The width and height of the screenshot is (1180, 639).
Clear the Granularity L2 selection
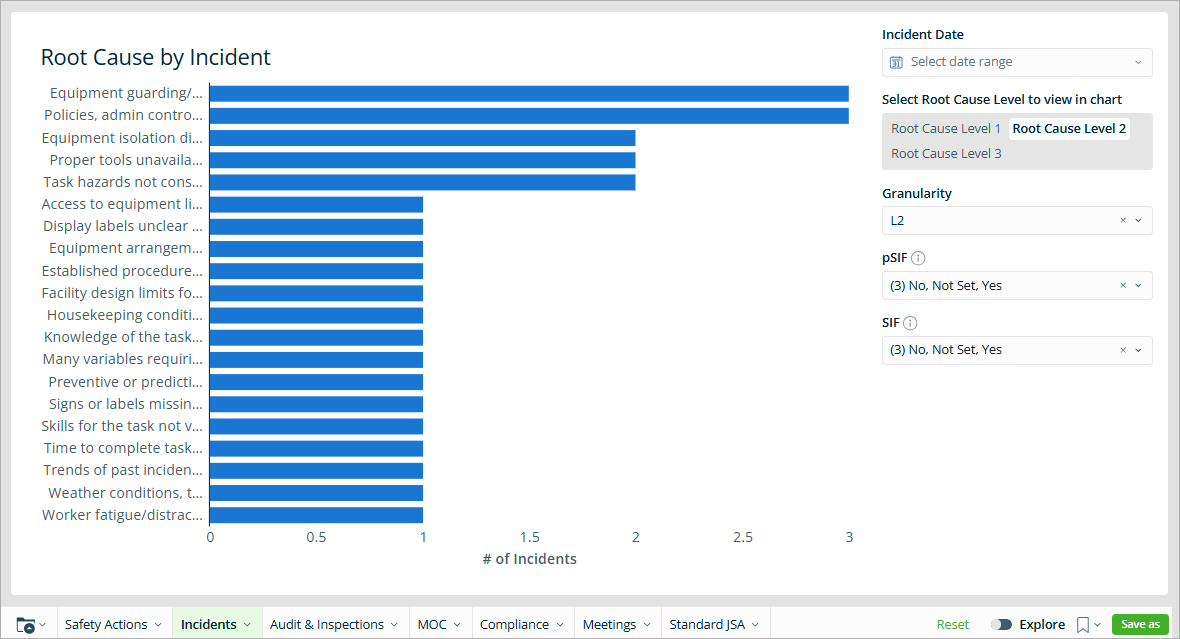tap(1123, 220)
